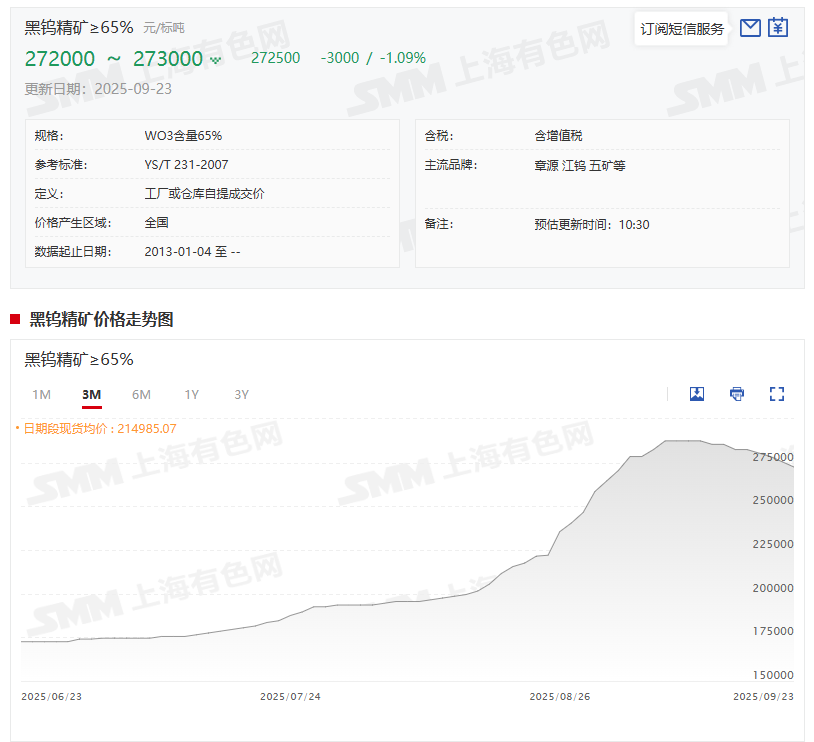Click the 日期段现货均价 average price label
Image resolution: width=814 pixels, height=742 pixels.
98,428
